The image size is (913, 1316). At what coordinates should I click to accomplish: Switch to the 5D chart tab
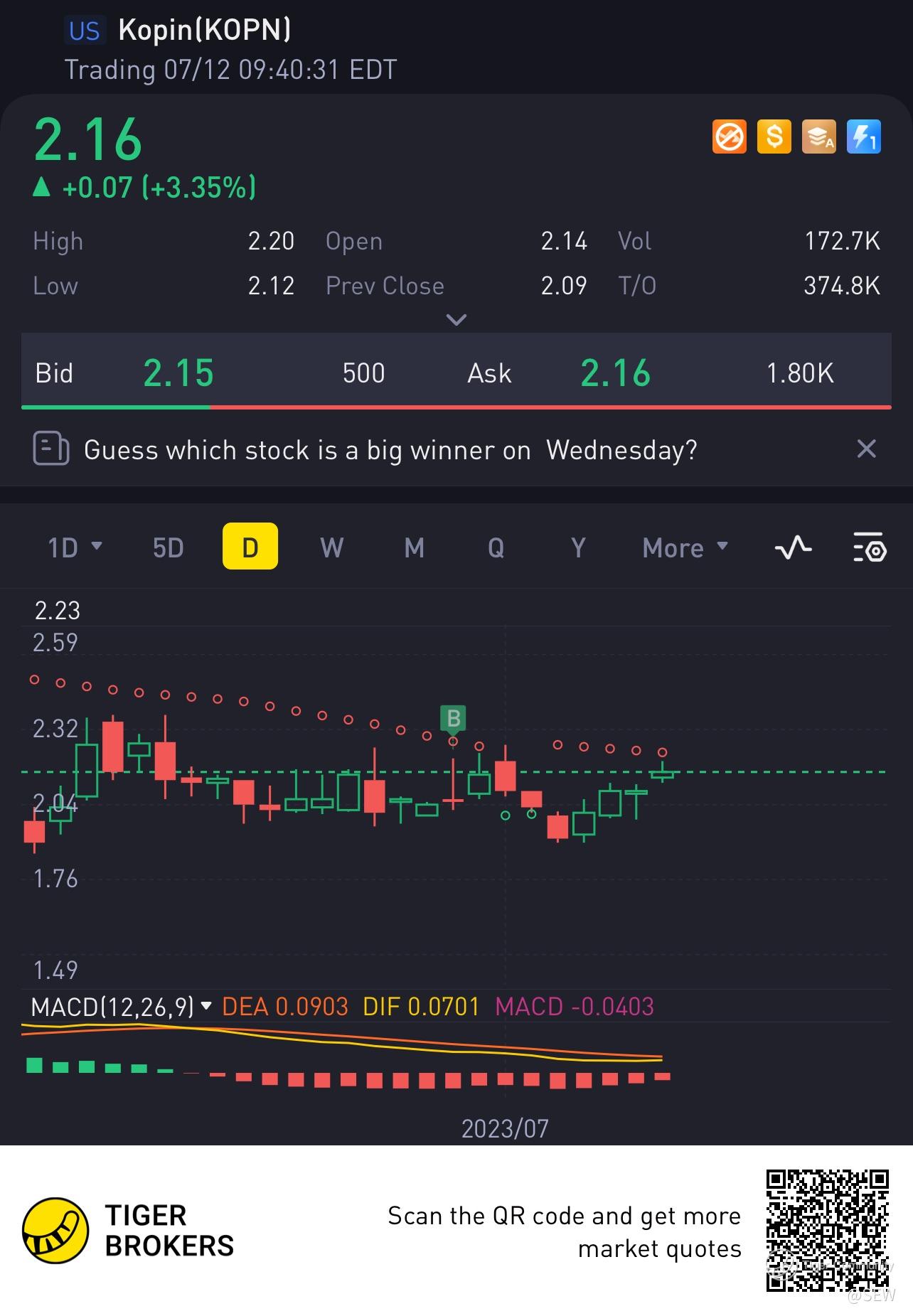tap(169, 547)
